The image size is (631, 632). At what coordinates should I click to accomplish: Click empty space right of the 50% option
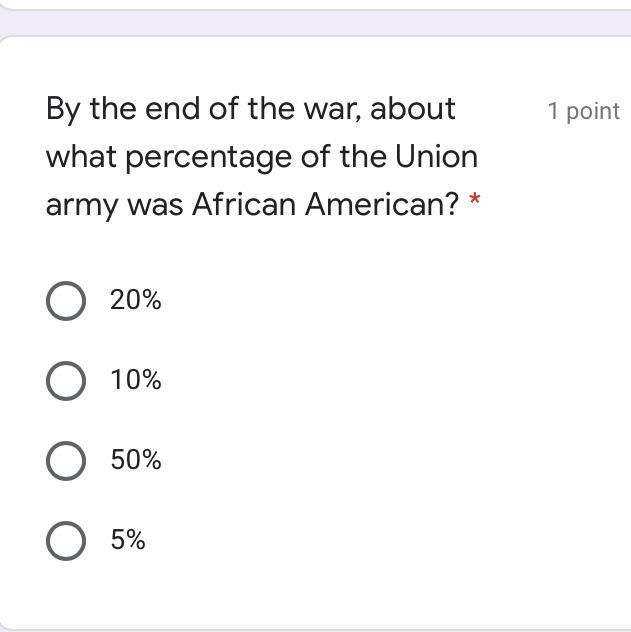tap(400, 460)
